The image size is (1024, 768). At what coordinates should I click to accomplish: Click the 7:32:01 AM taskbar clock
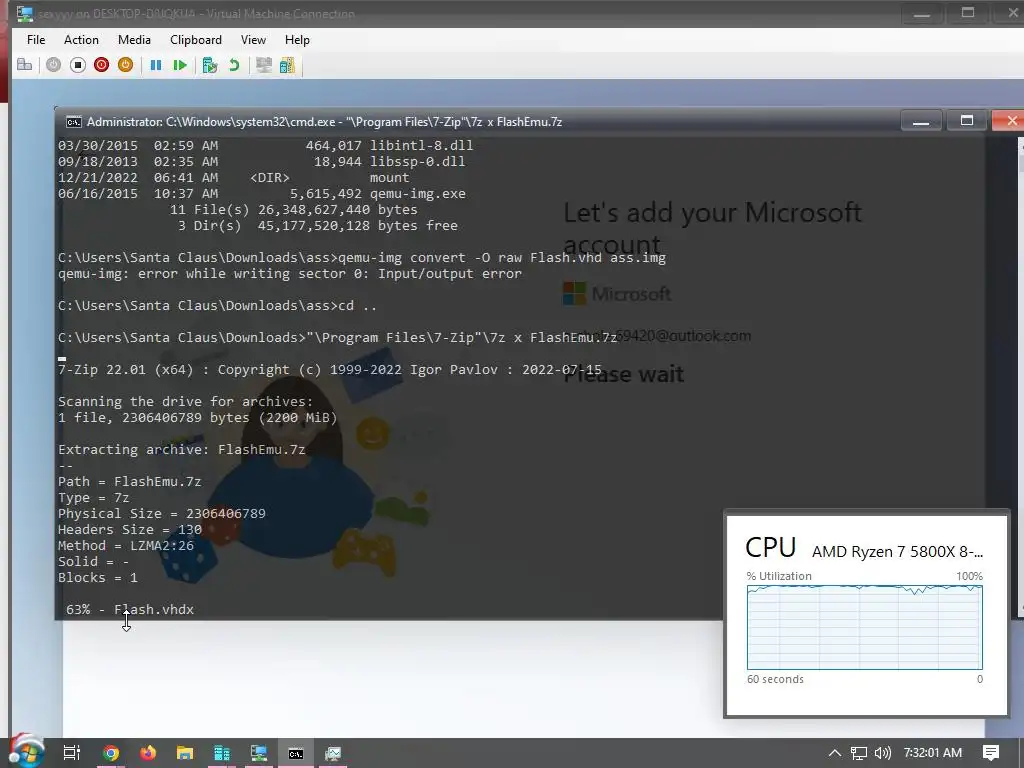point(933,753)
